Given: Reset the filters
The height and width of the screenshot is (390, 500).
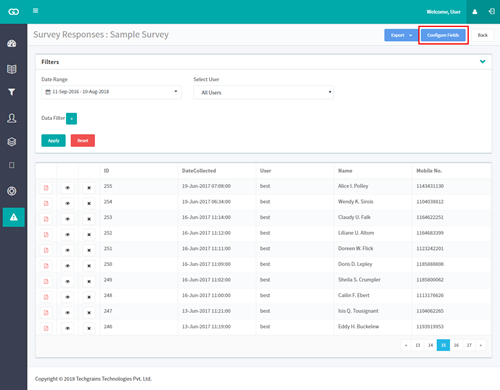Looking at the screenshot, I should point(83,140).
